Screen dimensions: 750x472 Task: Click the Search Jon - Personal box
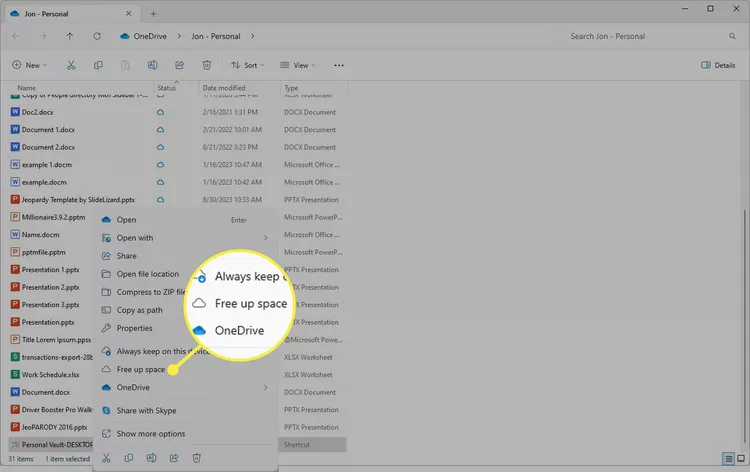click(x=640, y=36)
